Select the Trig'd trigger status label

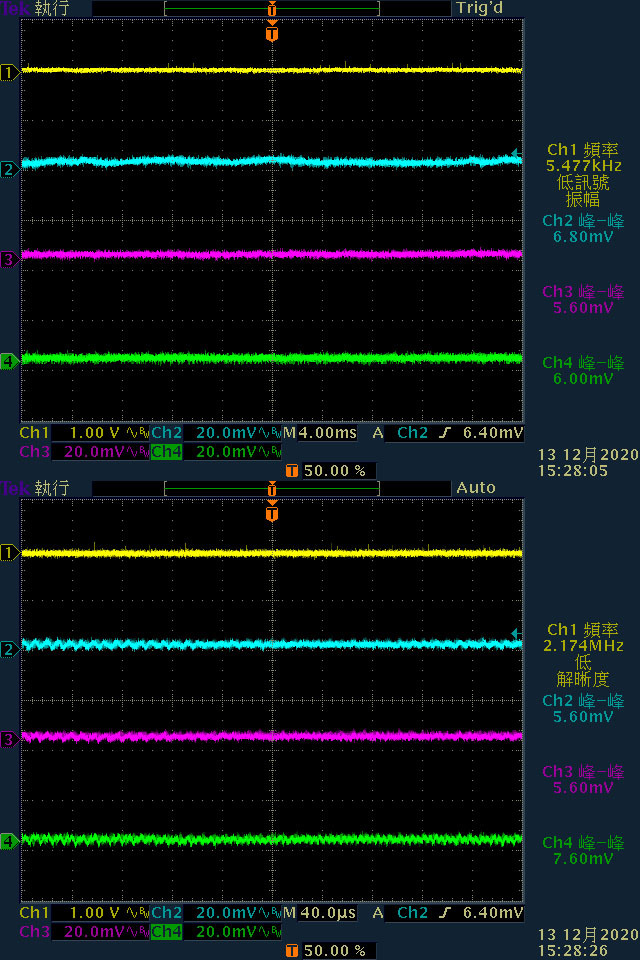(480, 8)
